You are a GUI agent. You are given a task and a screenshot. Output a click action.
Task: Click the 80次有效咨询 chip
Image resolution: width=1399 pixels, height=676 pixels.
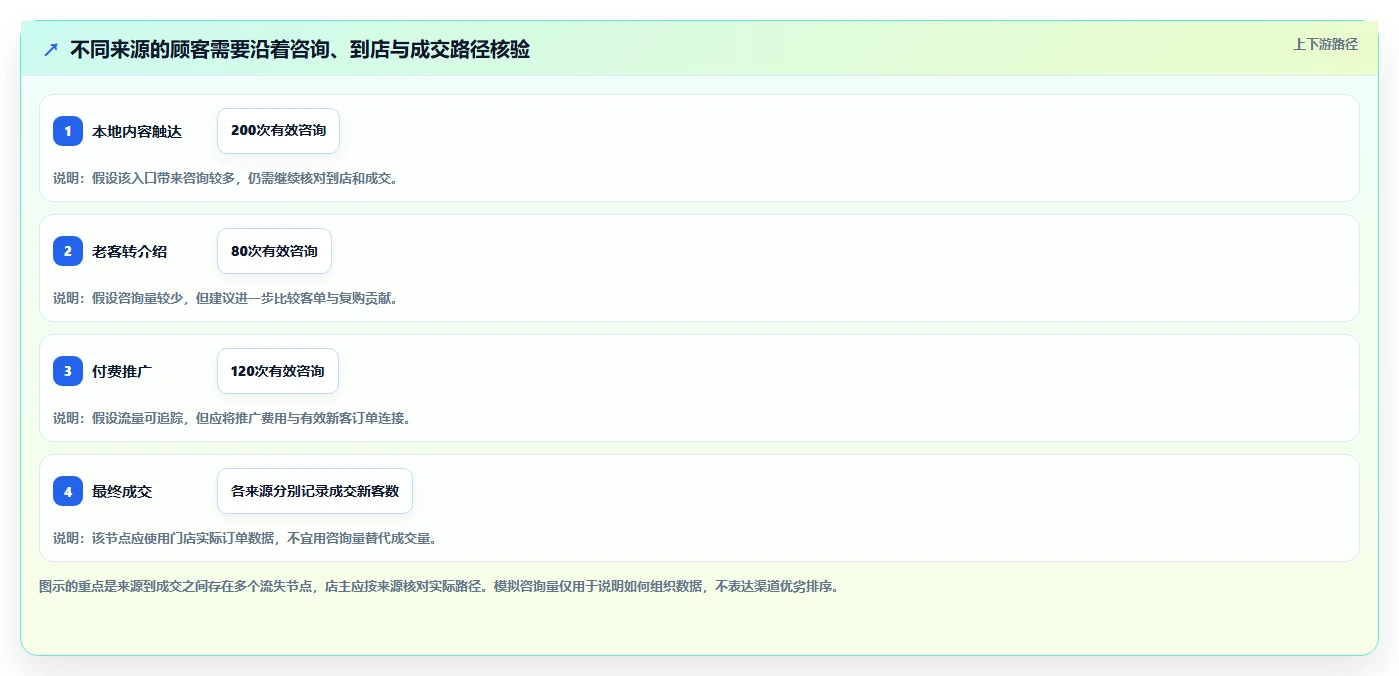[x=274, y=251]
